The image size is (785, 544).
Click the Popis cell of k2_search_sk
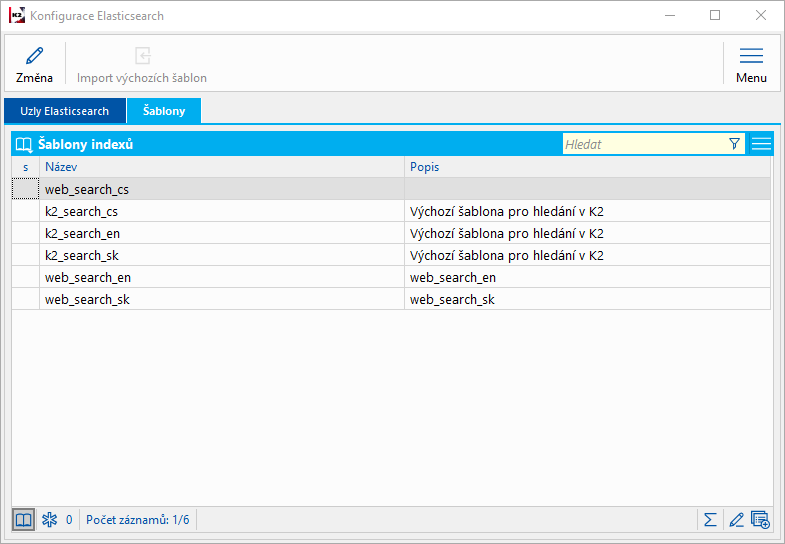click(587, 255)
